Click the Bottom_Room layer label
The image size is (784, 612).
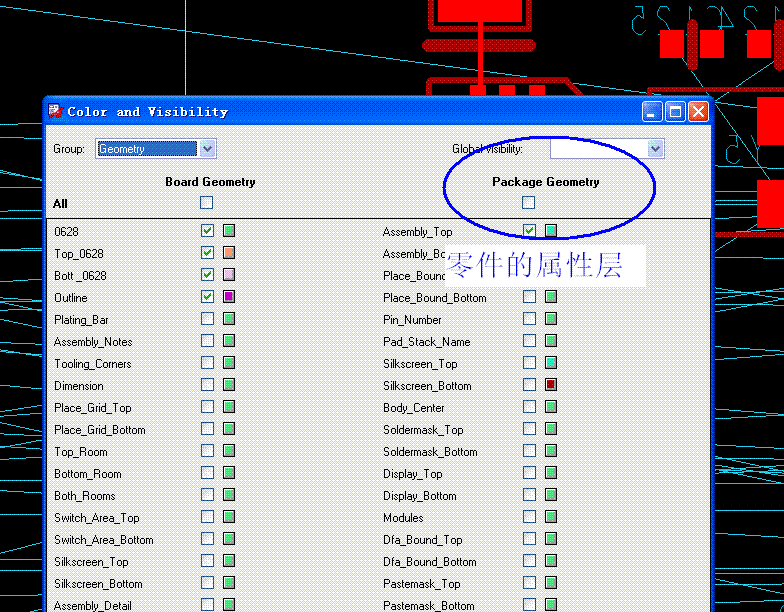[88, 474]
